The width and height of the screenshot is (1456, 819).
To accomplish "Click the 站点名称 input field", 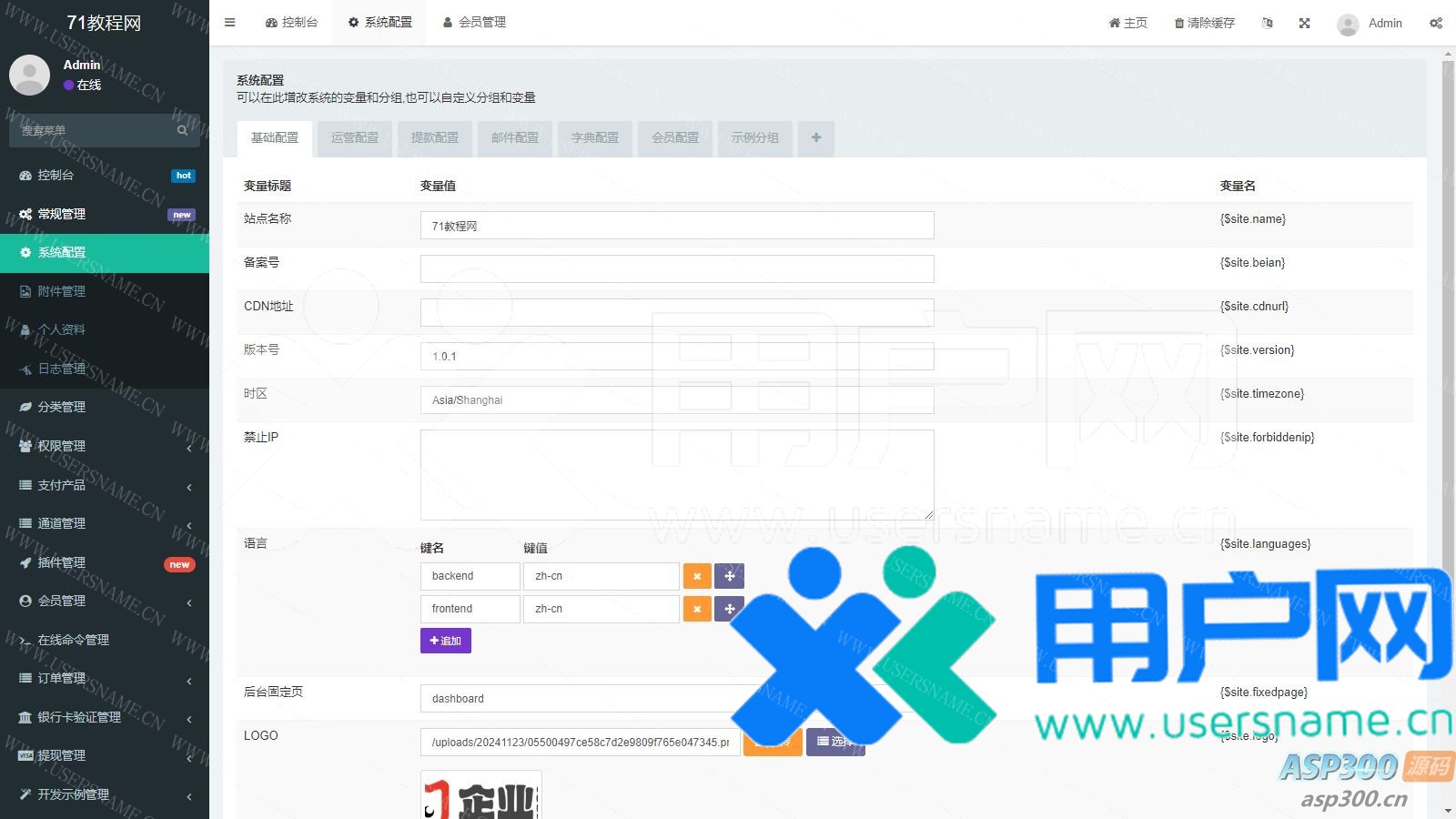I will (x=676, y=226).
